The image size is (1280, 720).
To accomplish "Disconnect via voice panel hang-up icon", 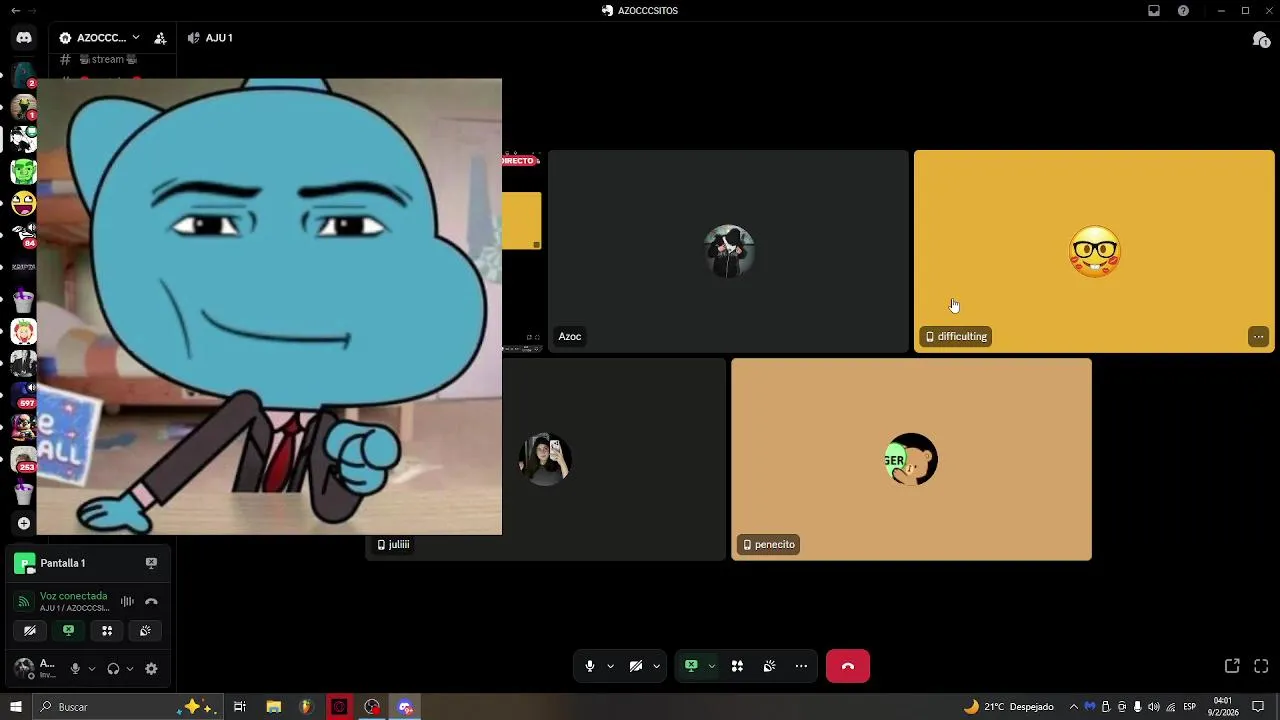I will (151, 601).
